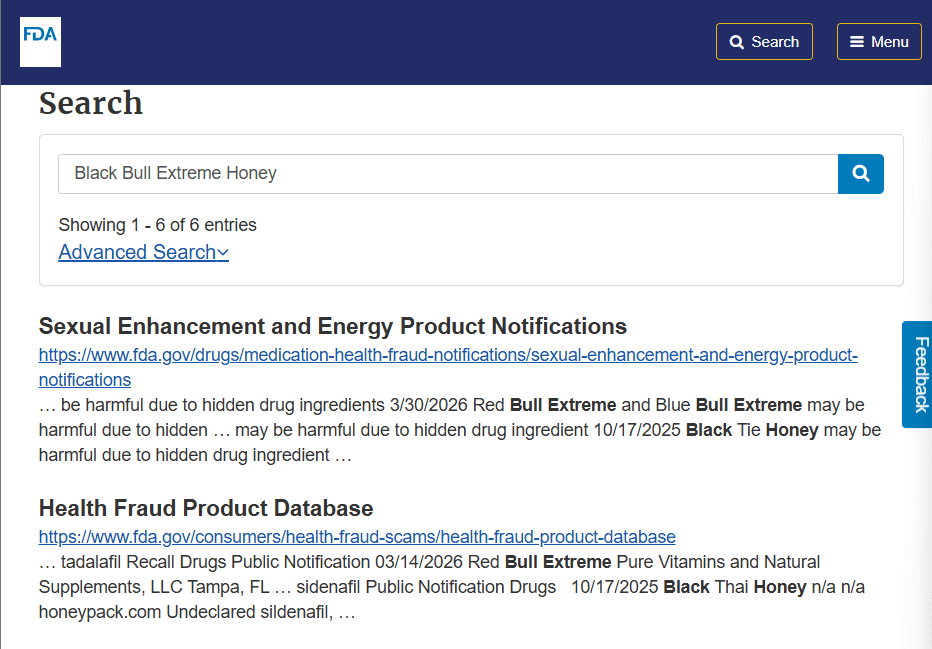The image size is (932, 649).
Task: Click the 'Showing 1 - 6 of 6 entries' text
Action: point(158,225)
